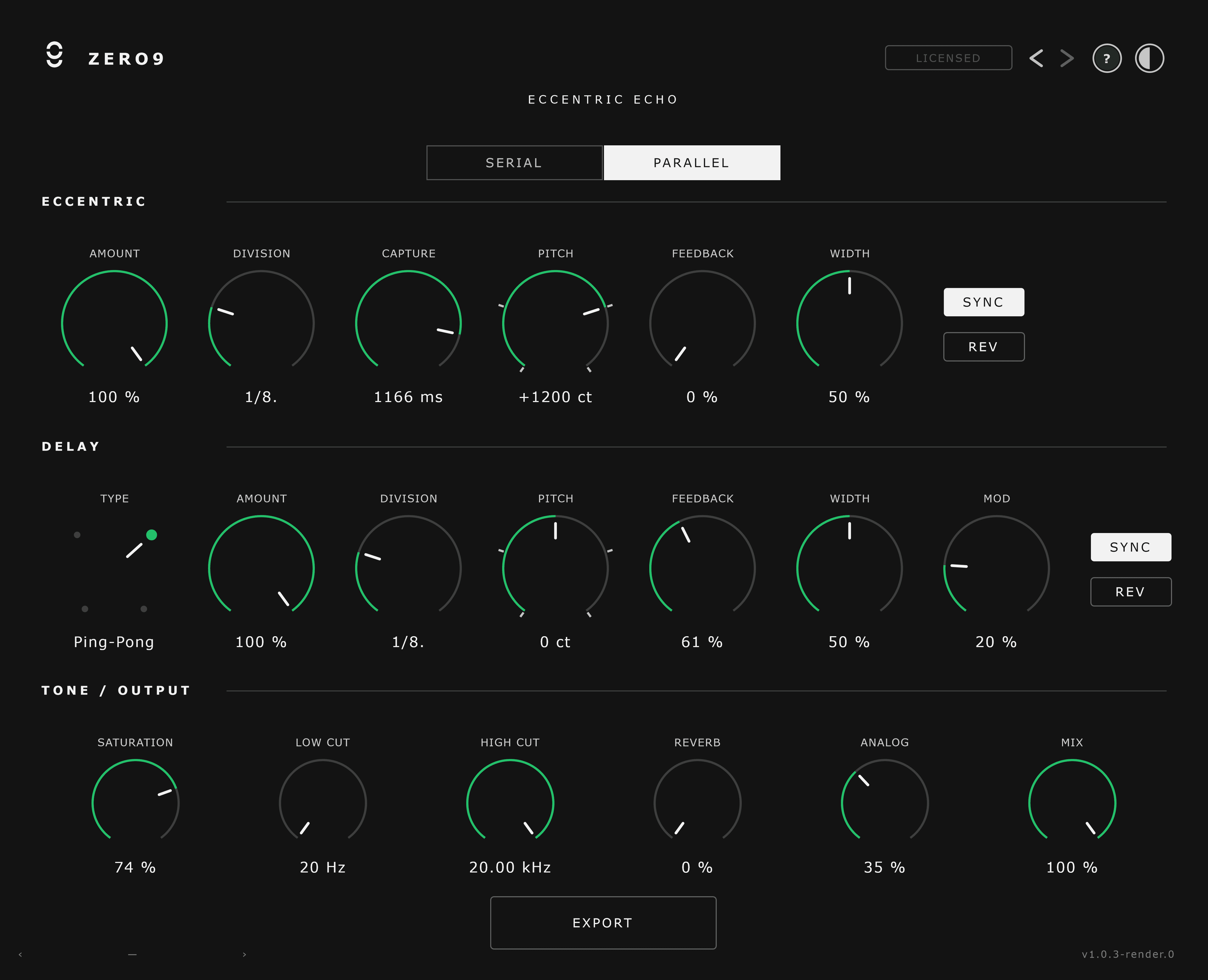Click the 1166 ms capture value
The height and width of the screenshot is (980, 1208).
408,397
